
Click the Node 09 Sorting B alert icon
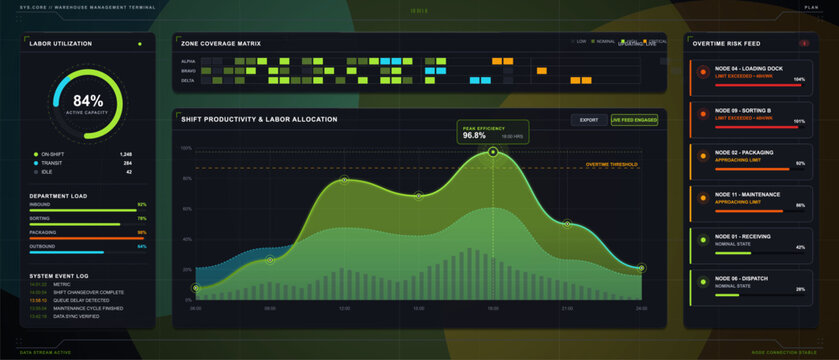(x=703, y=114)
